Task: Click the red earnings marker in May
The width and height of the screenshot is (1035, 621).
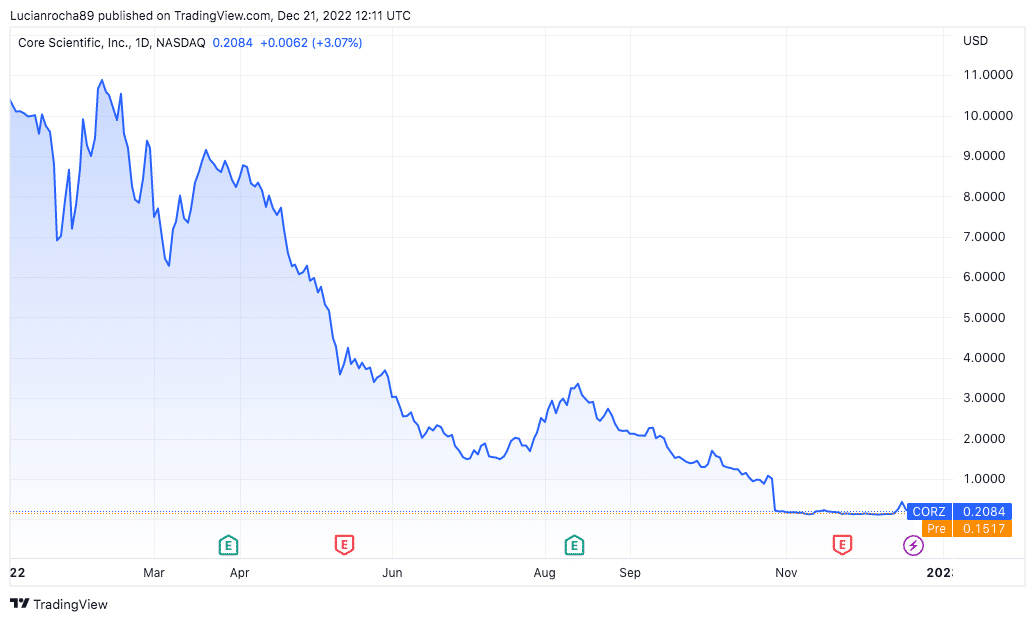Action: coord(344,545)
